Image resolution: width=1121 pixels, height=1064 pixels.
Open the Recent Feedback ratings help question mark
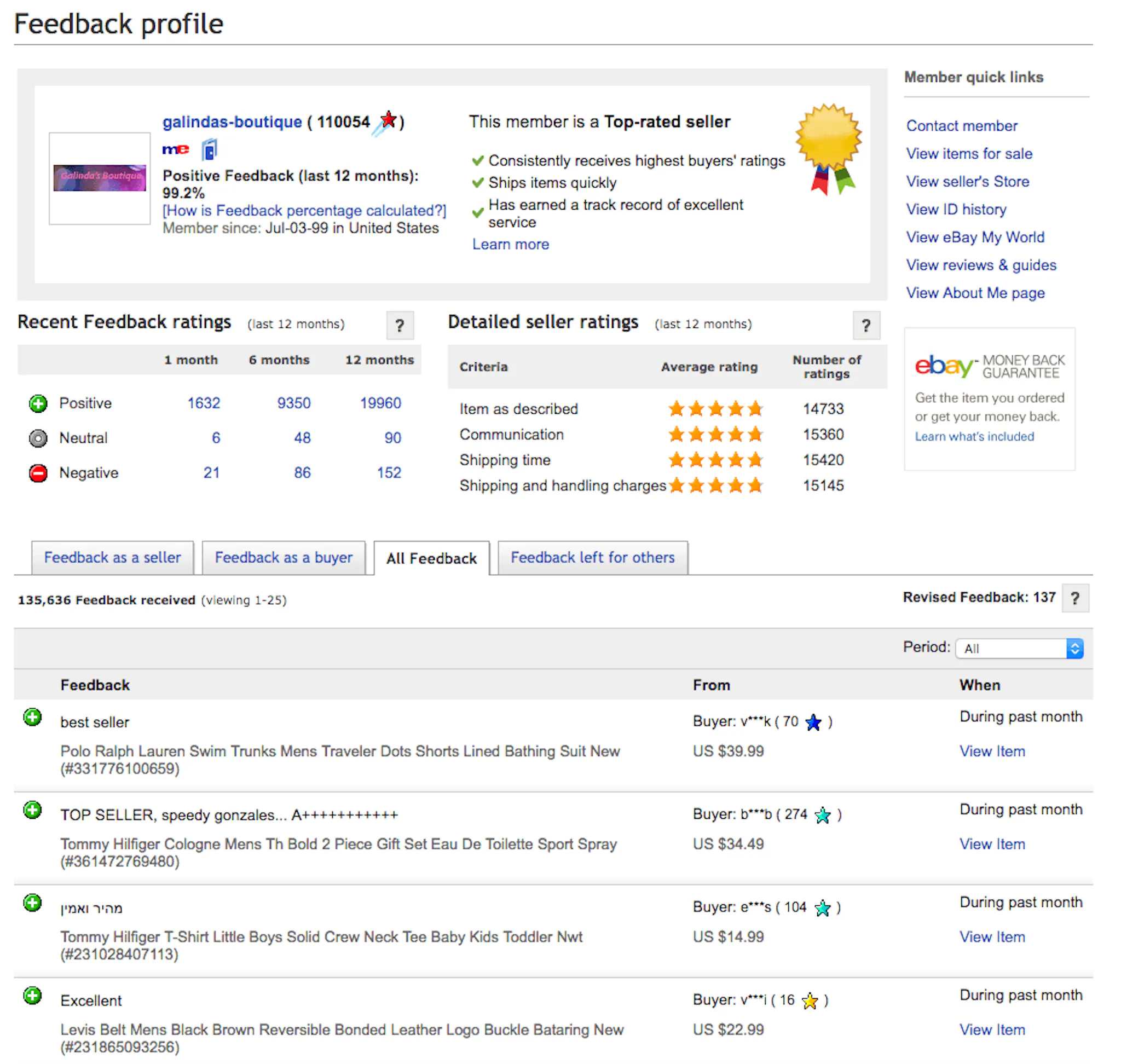[x=401, y=326]
